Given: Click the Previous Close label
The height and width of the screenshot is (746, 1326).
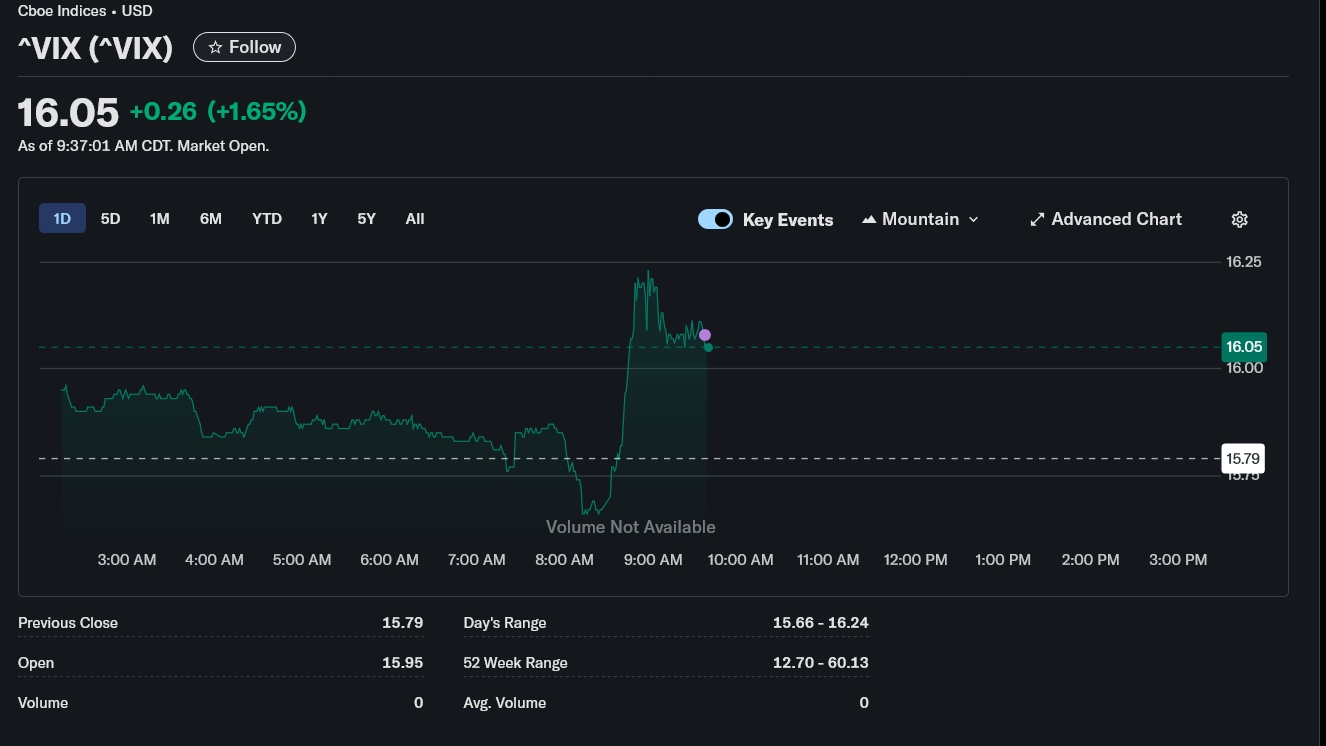Looking at the screenshot, I should [68, 623].
